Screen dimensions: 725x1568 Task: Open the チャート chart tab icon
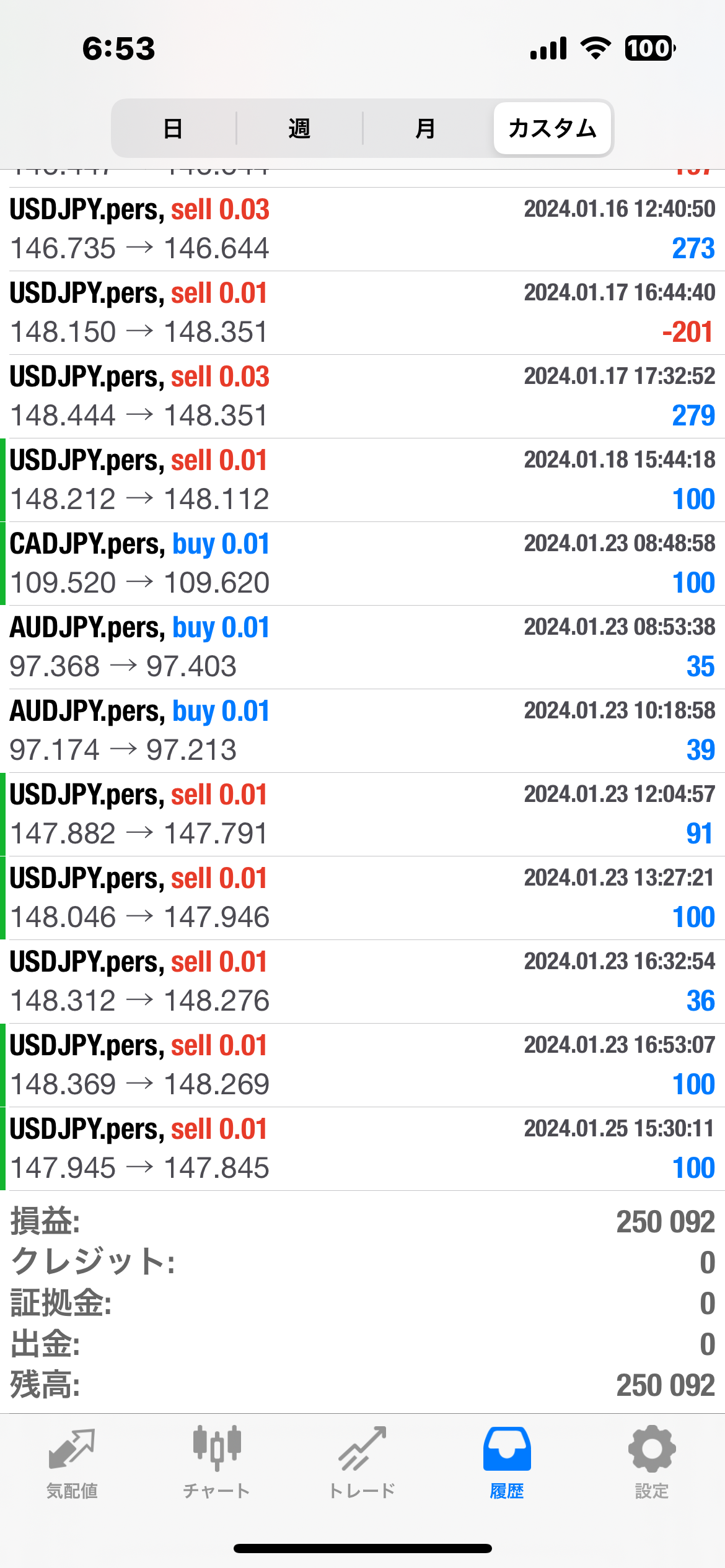pos(216,1449)
